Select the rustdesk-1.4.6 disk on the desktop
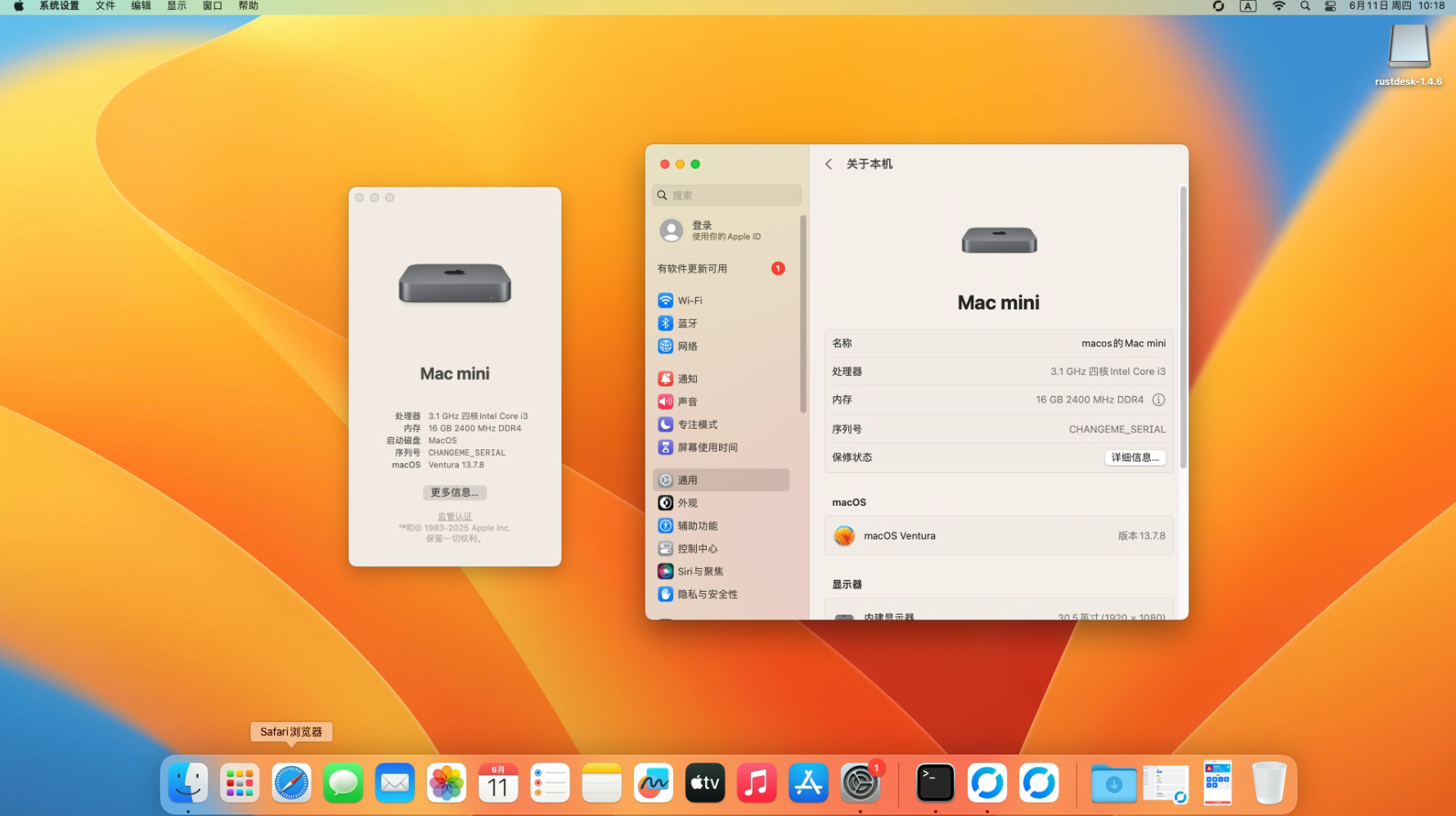The width and height of the screenshot is (1456, 816). pos(1409,54)
